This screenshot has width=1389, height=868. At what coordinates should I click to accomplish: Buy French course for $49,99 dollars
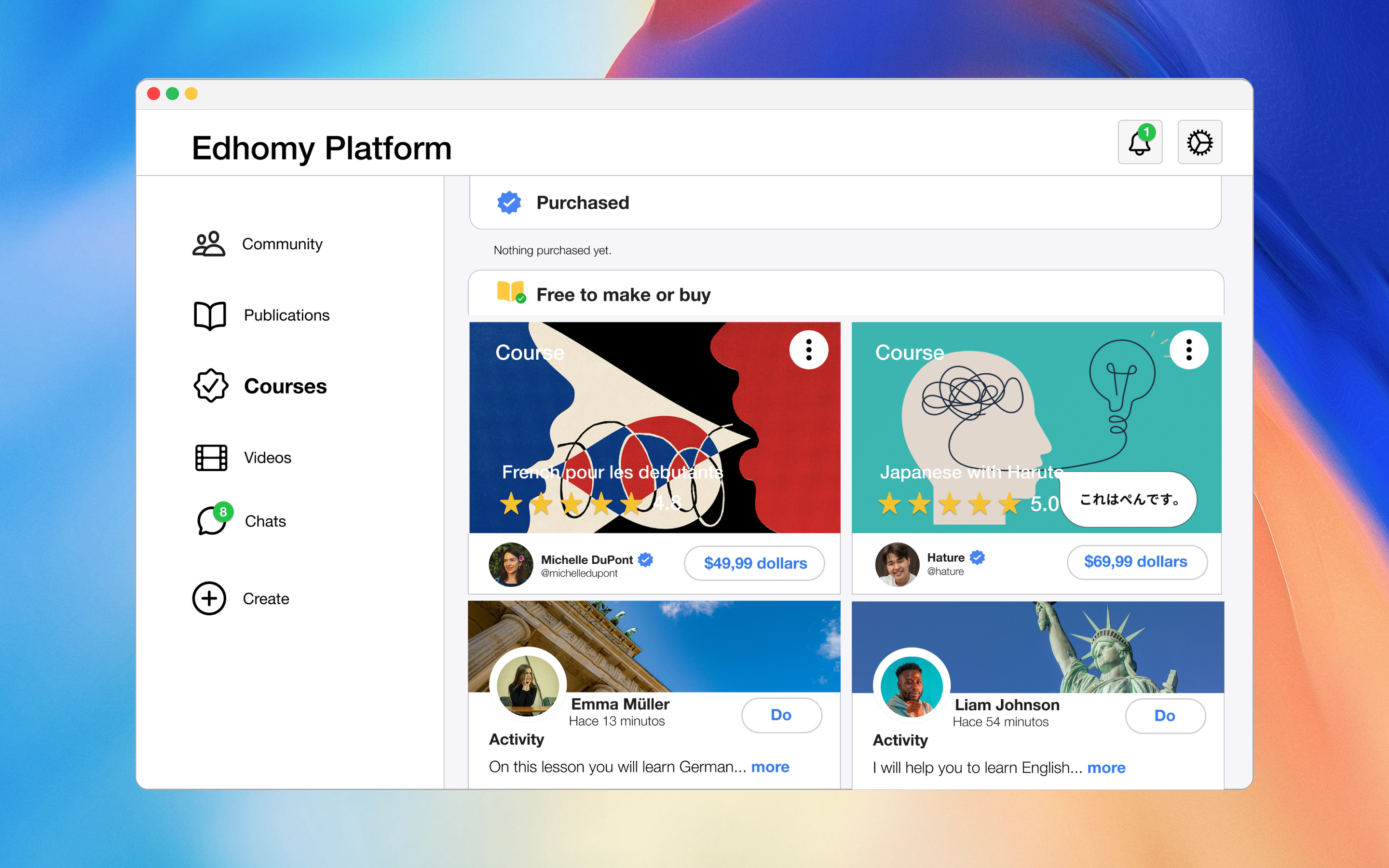pos(755,563)
